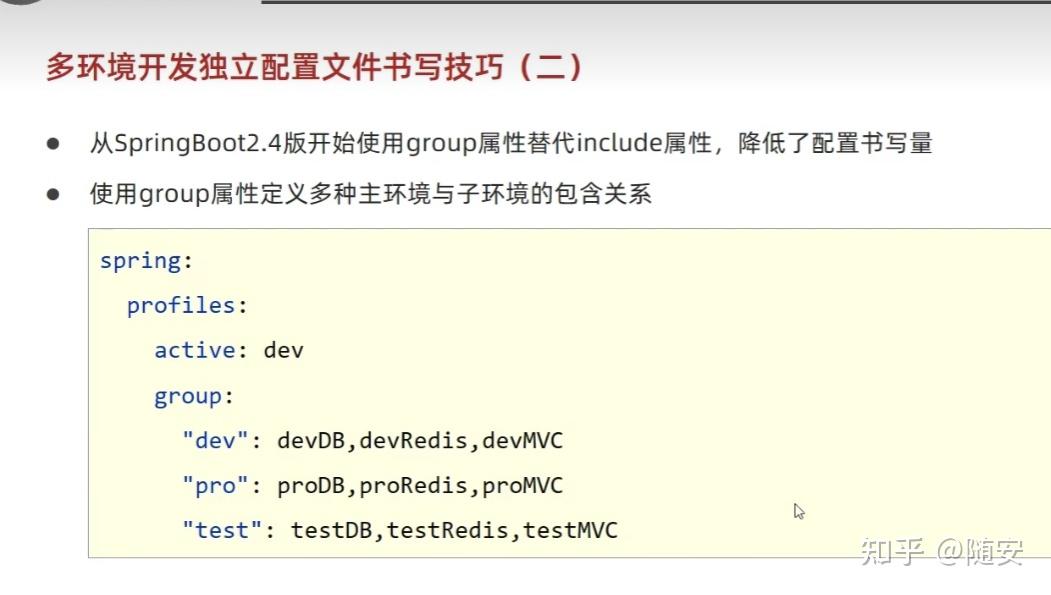Click the 'group:' key in the code
The width and height of the screenshot is (1051, 595).
(x=194, y=397)
